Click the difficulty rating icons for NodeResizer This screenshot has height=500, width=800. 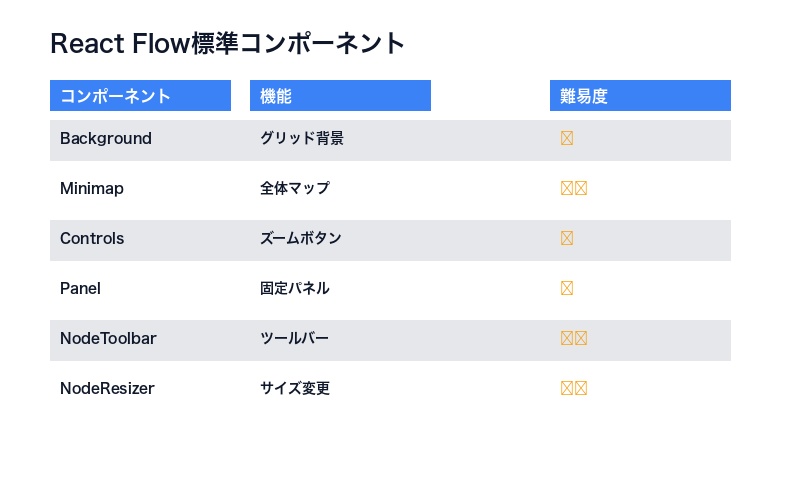tap(574, 389)
